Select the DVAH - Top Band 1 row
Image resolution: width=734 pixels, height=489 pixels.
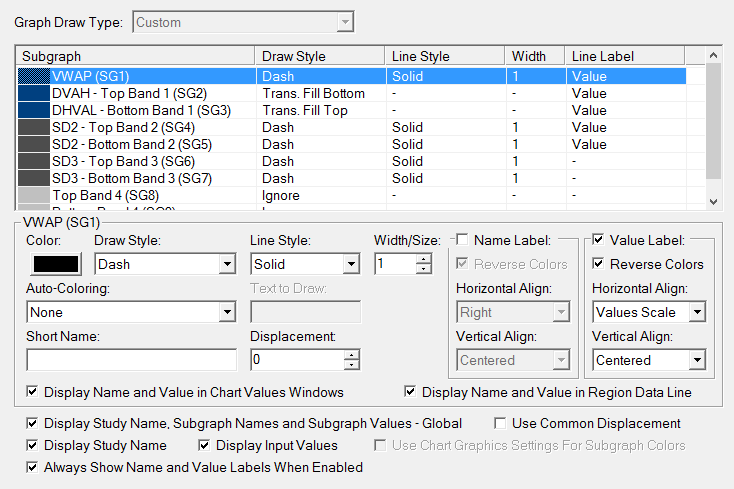(x=129, y=93)
